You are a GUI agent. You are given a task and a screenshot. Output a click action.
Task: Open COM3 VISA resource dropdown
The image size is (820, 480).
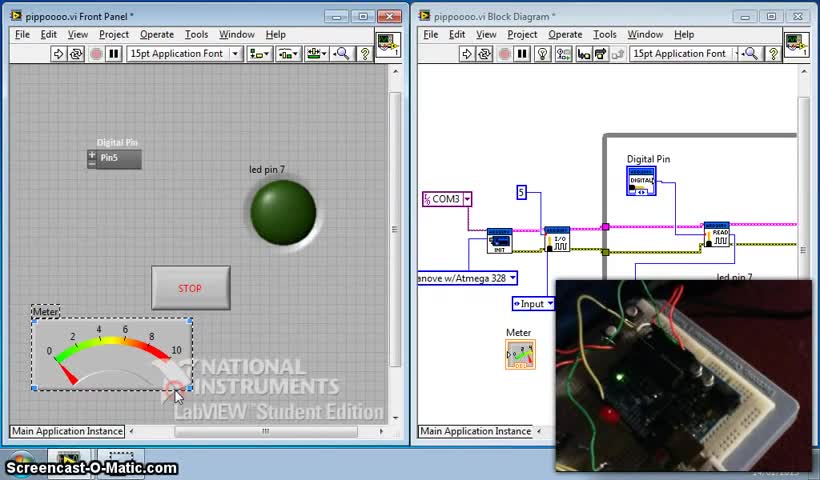click(x=467, y=199)
